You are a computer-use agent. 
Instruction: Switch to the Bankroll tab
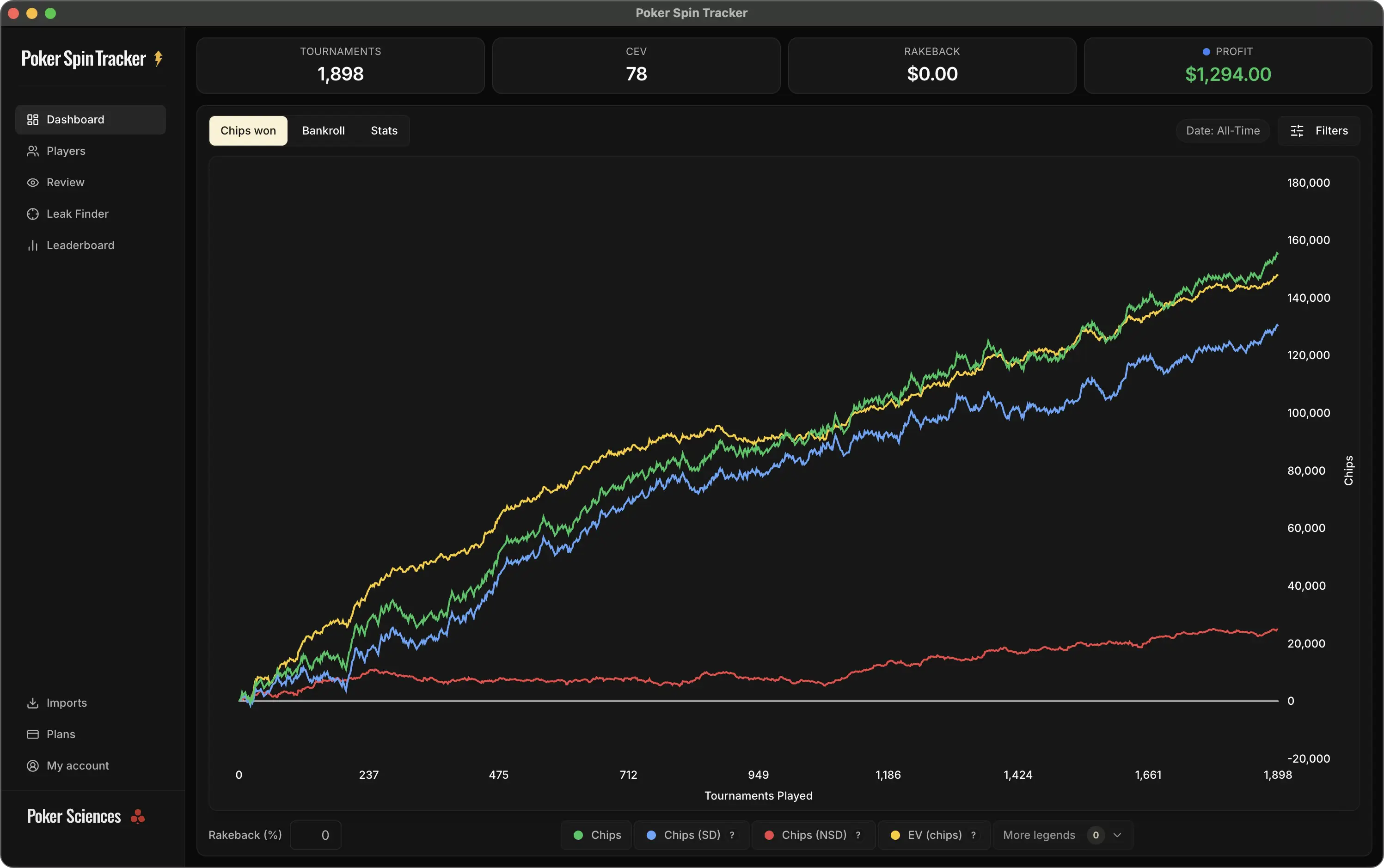click(323, 130)
